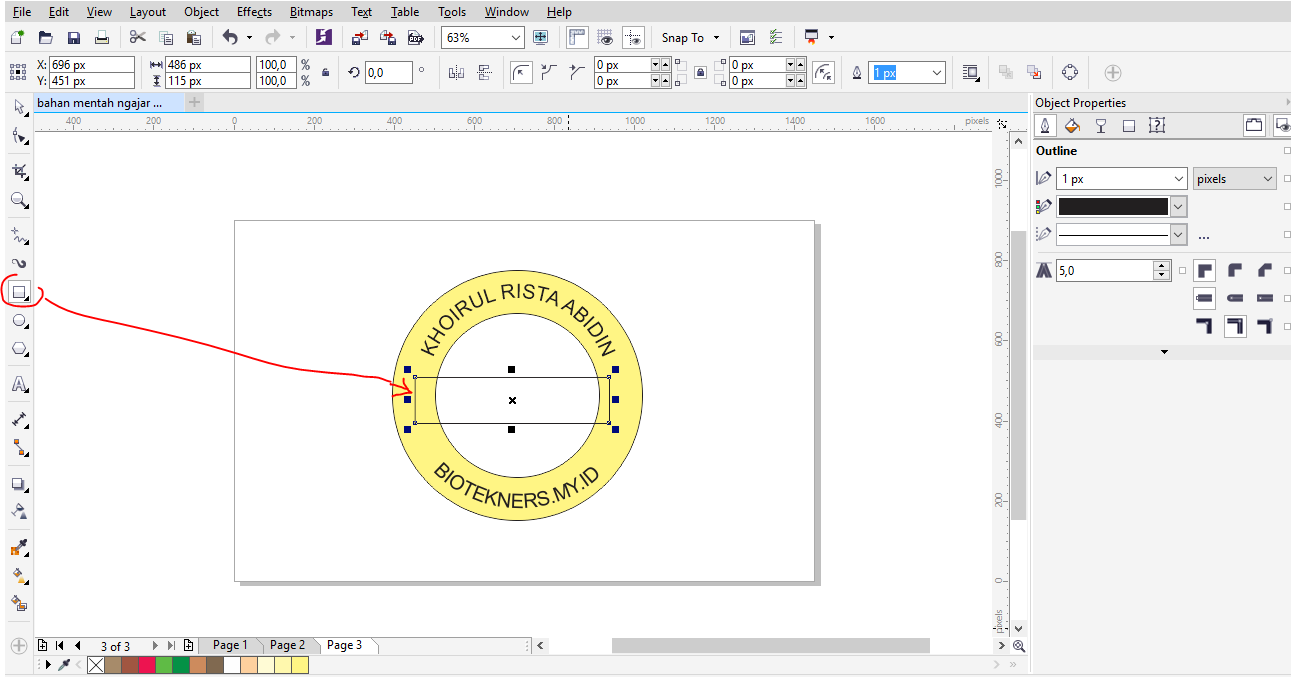The image size is (1291, 677).
Task: Toggle Full-screen preview button
Action: pyautogui.click(x=541, y=37)
